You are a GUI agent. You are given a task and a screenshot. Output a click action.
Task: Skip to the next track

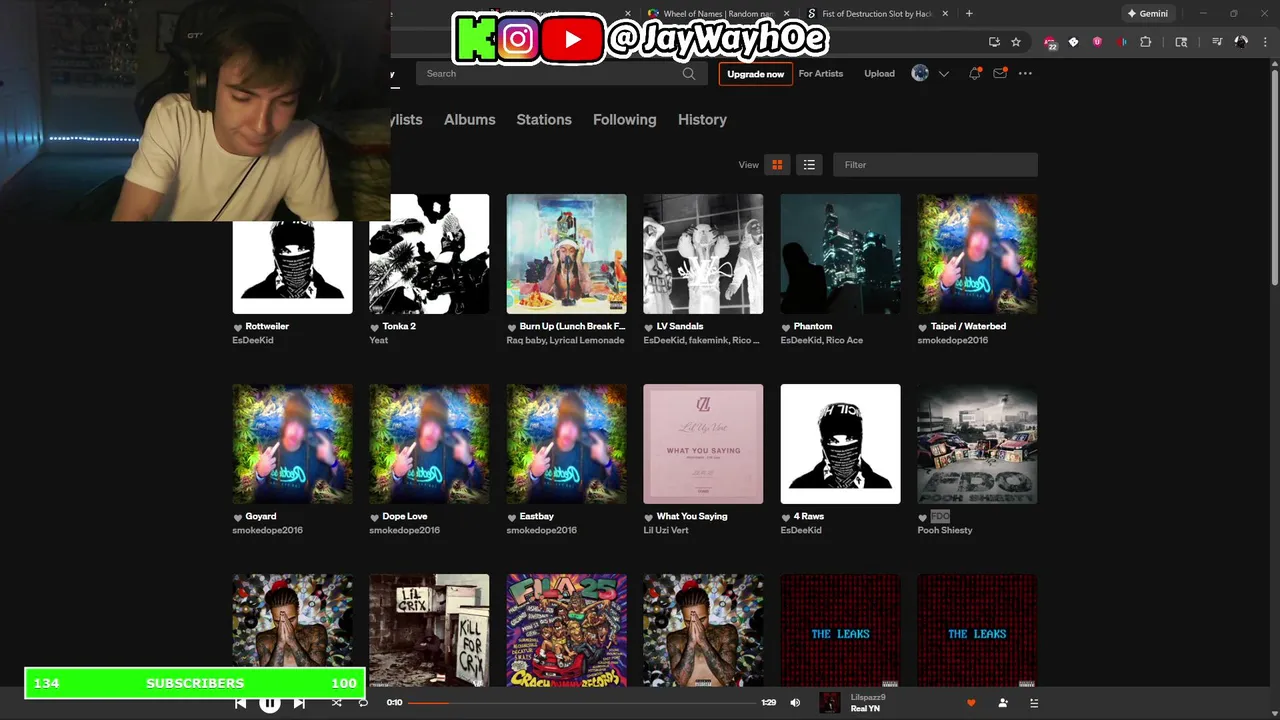(299, 703)
